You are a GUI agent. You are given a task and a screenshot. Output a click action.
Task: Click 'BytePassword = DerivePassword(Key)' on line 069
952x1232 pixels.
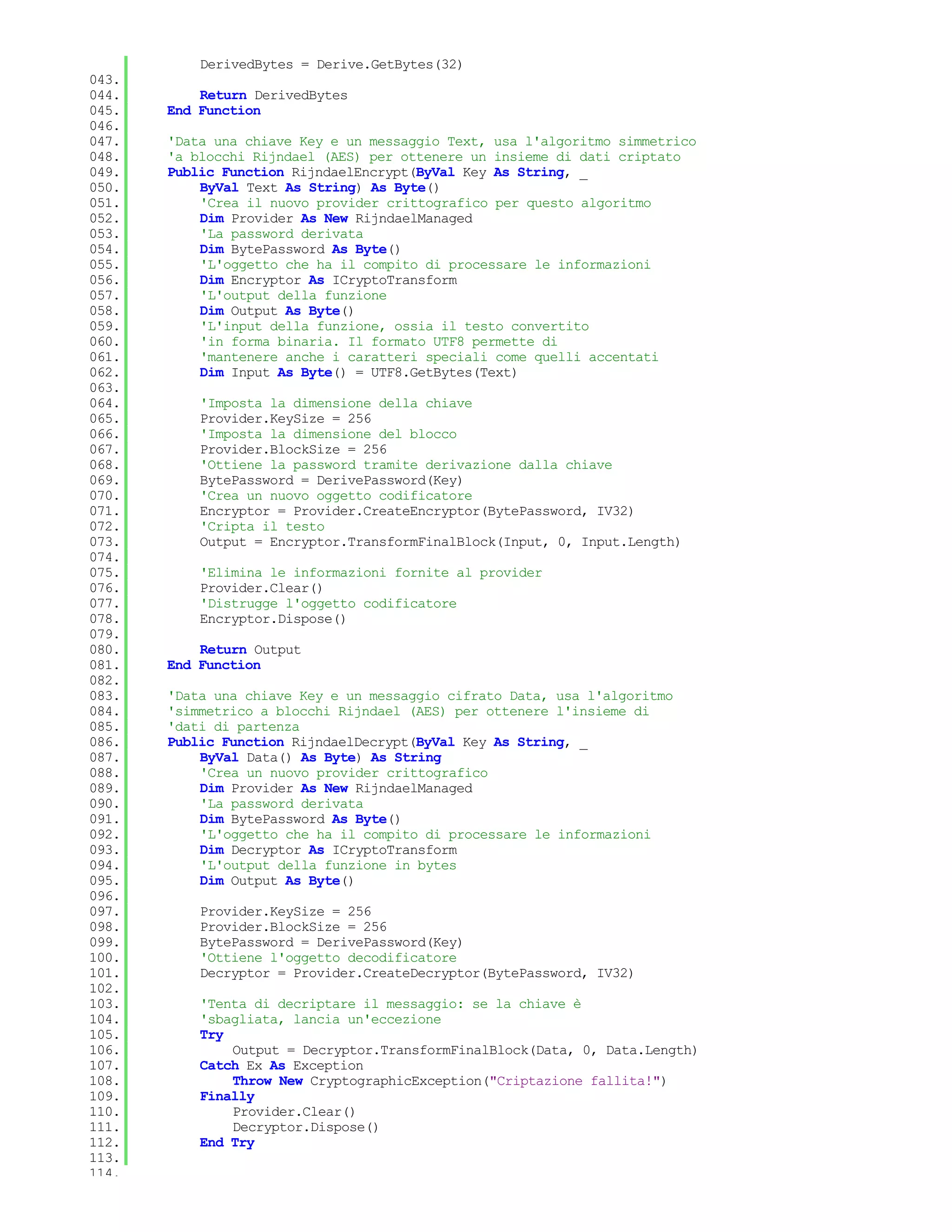click(x=331, y=480)
